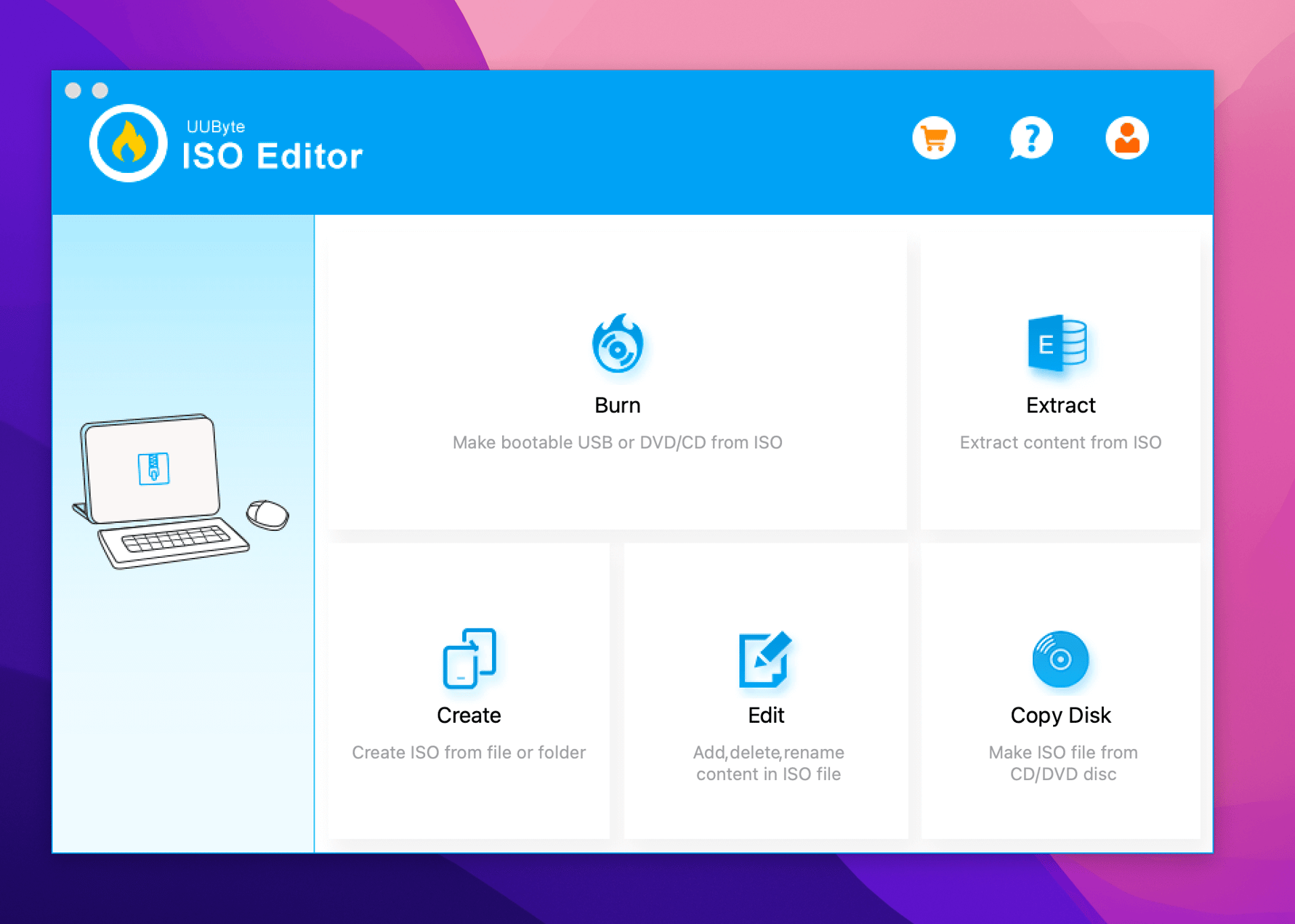The width and height of the screenshot is (1295, 924).
Task: Click the Burn flaming disc icon
Action: [618, 344]
